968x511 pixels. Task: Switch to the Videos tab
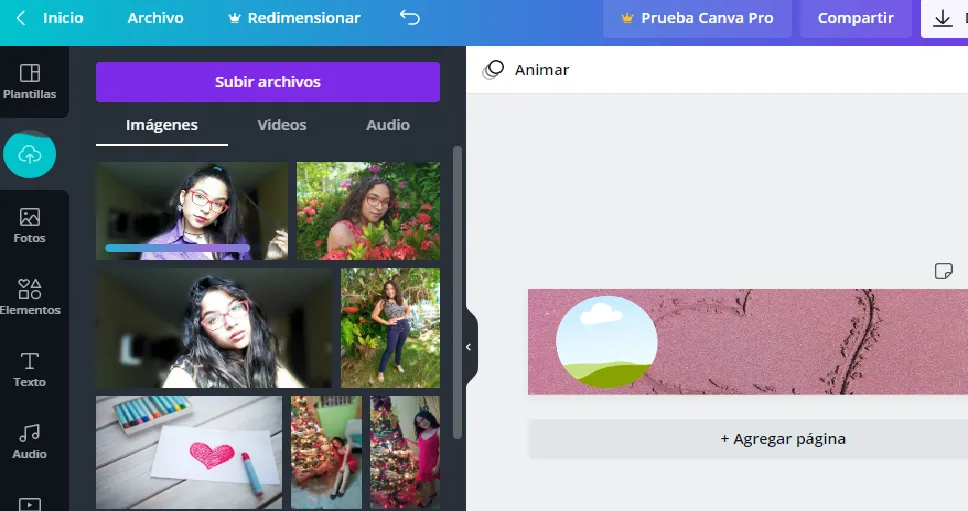tap(282, 125)
